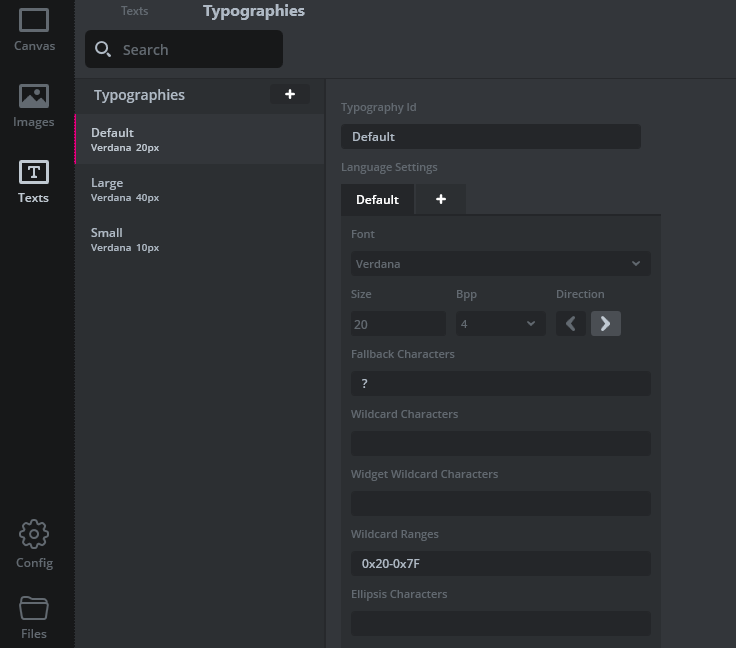The height and width of the screenshot is (648, 736).
Task: Click the Size field showing 20
Action: 398,324
